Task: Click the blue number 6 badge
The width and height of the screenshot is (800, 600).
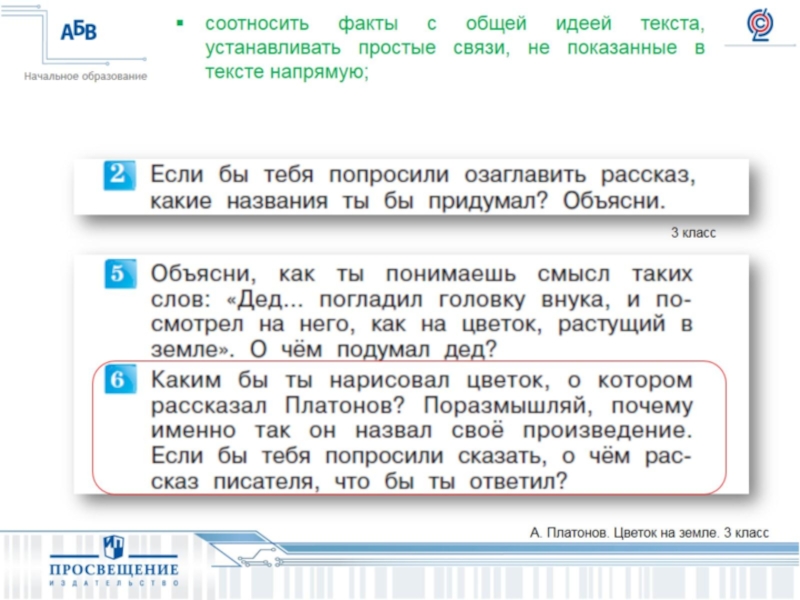Action: coord(120,379)
